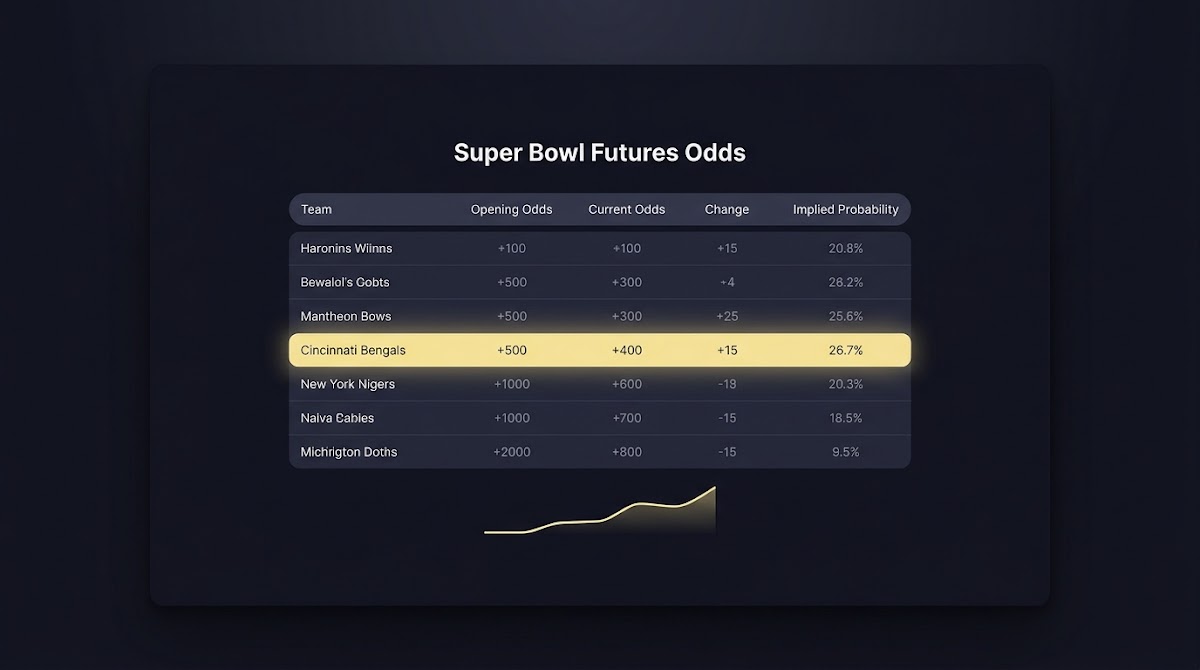Click the +25 change value
The image size is (1200, 670).
point(727,316)
